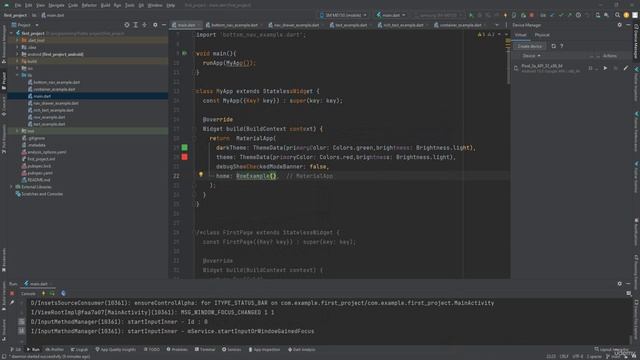Click the debug bug icon in top toolbar
The height and width of the screenshot is (360, 640).
[480, 15]
